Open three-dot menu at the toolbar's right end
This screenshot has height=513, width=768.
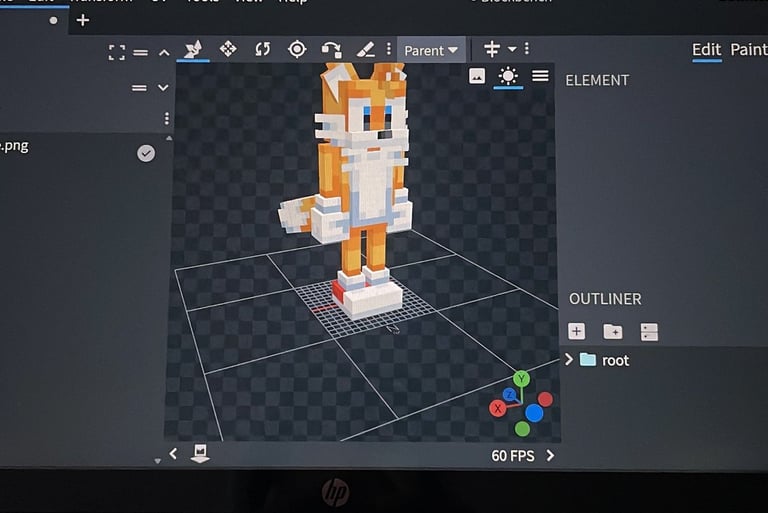pos(527,49)
